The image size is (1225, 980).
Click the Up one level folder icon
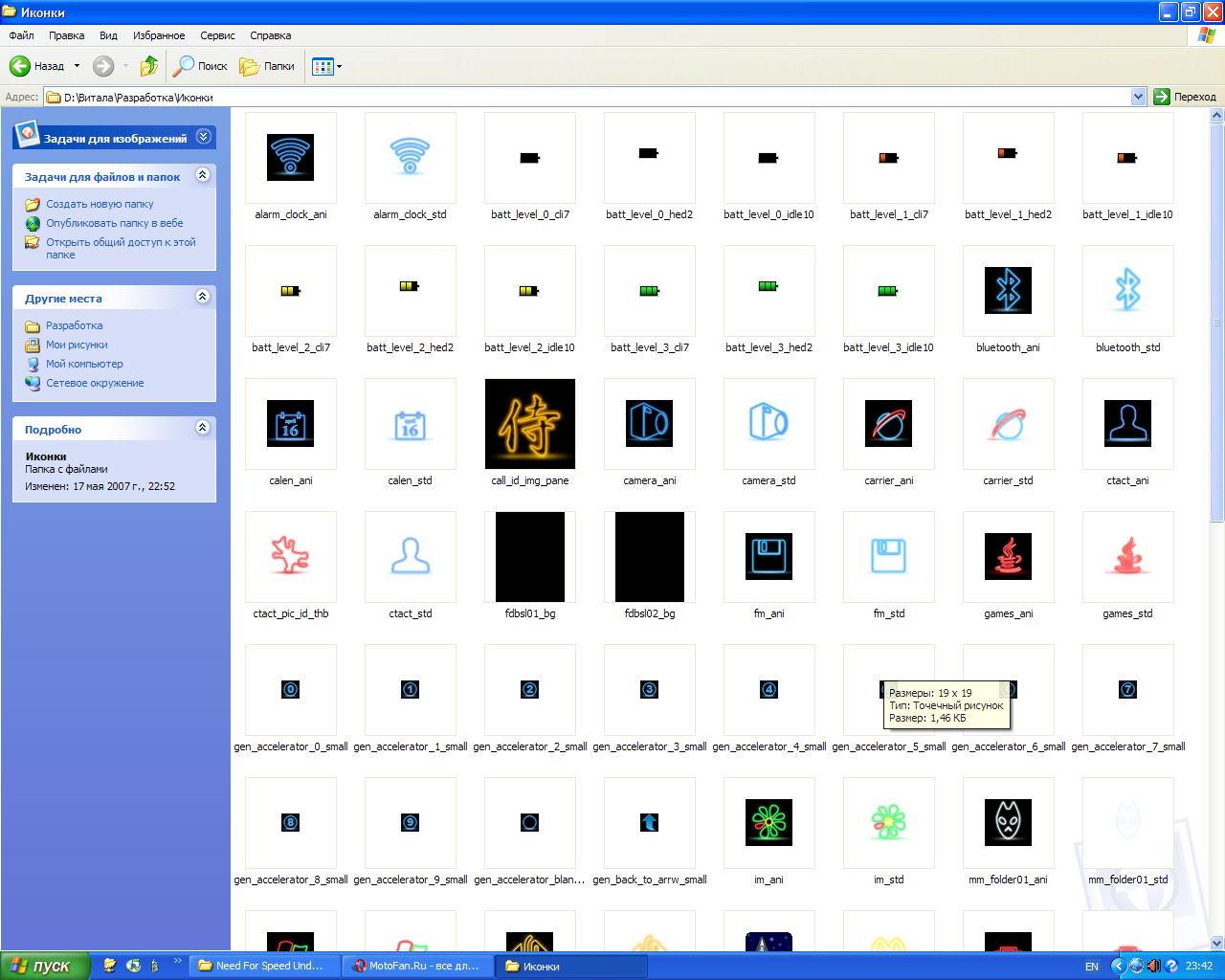(x=148, y=66)
